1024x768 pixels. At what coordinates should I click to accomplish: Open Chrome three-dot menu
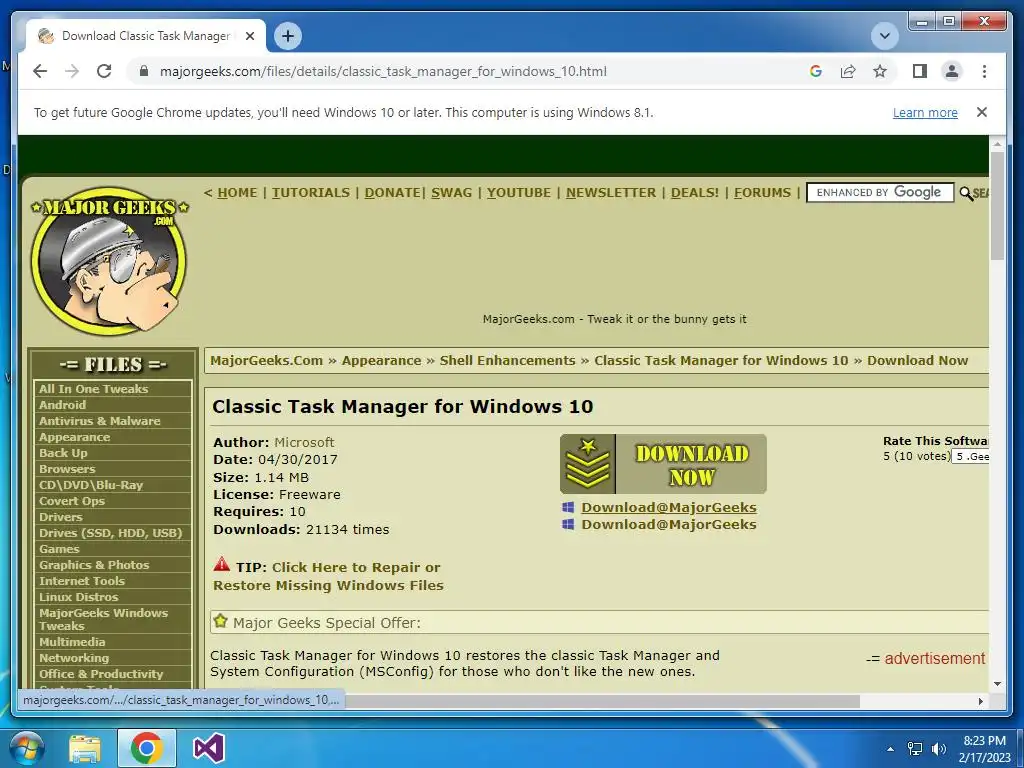tap(984, 71)
